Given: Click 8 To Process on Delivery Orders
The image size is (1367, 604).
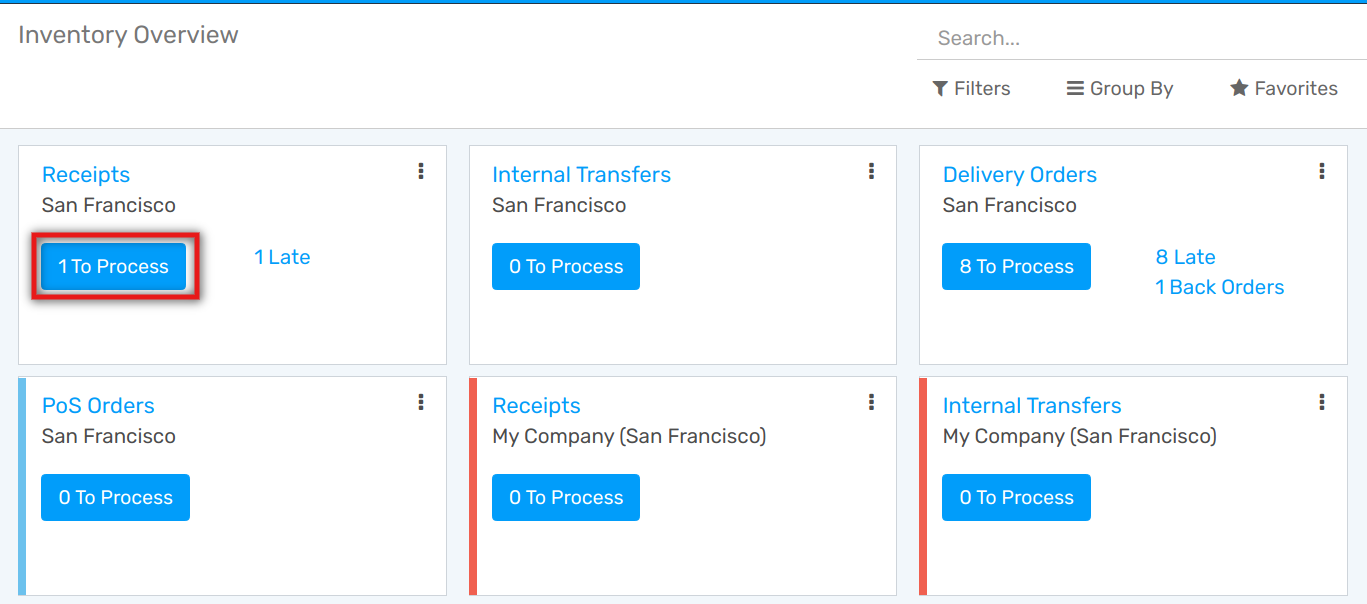Looking at the screenshot, I should 1016,267.
